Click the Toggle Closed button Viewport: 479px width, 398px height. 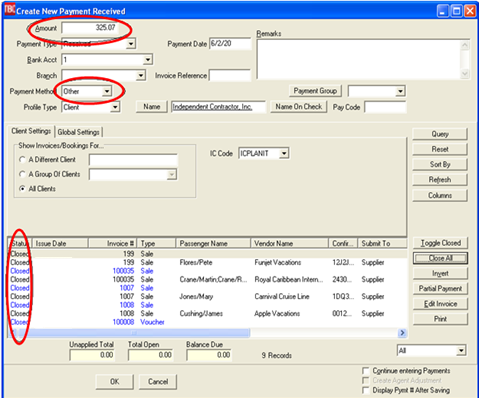pyautogui.click(x=440, y=243)
